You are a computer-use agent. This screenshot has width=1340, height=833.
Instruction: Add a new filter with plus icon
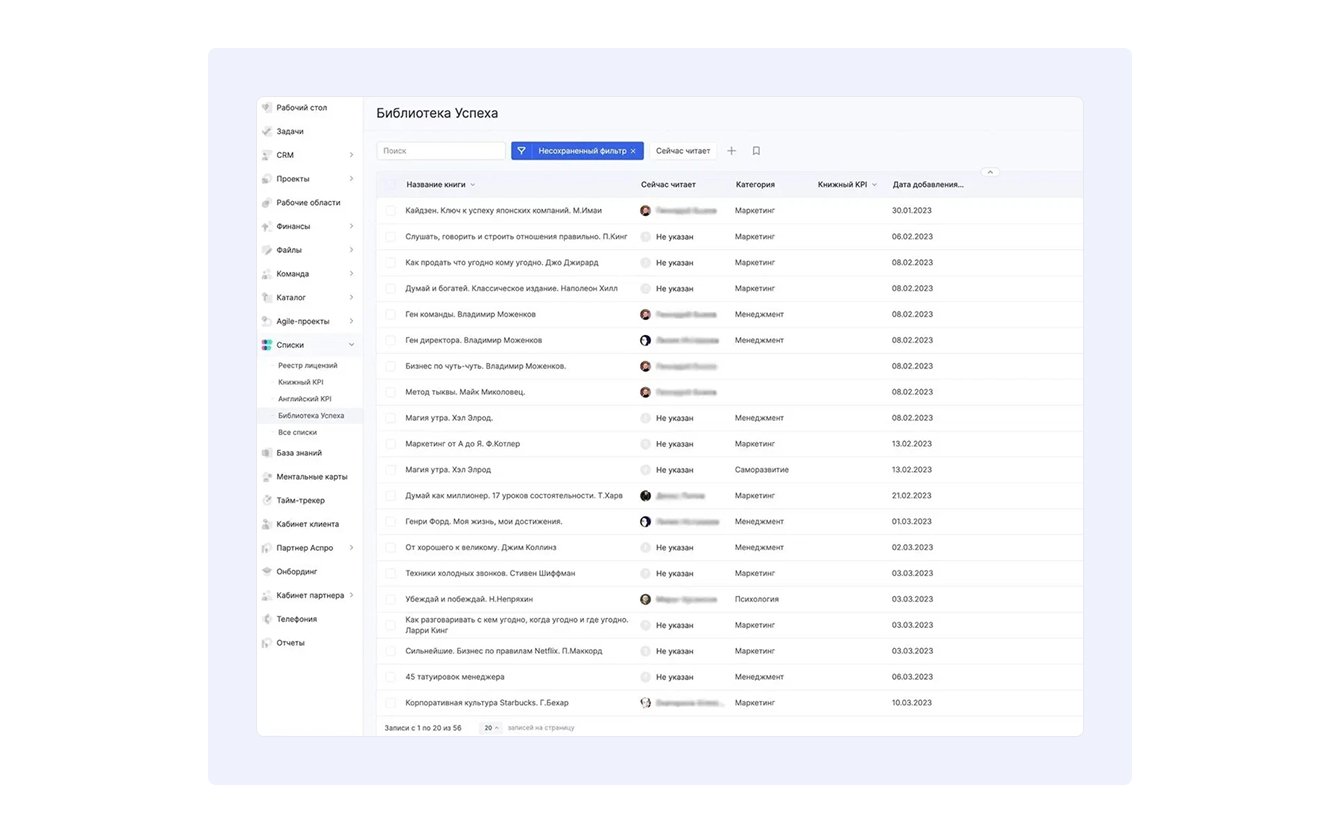coord(731,151)
